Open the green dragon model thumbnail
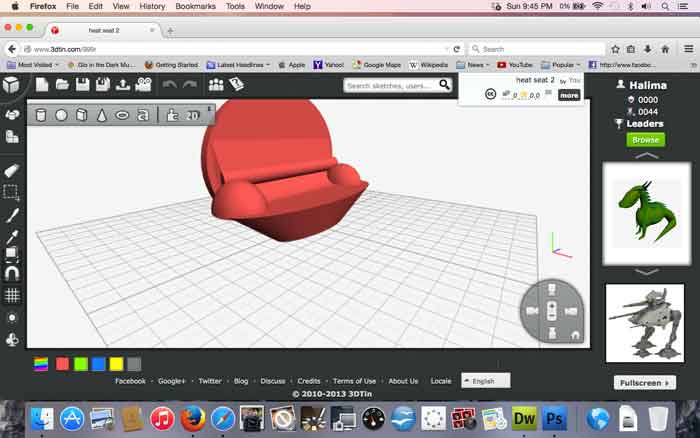Screen dimensions: 700x438 [x=646, y=213]
